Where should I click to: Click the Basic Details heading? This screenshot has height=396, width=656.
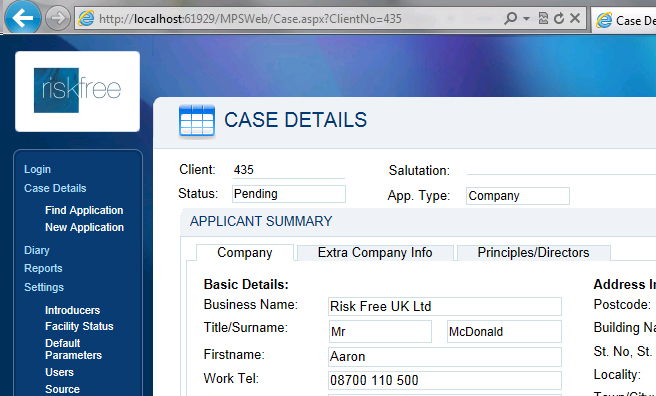click(246, 284)
